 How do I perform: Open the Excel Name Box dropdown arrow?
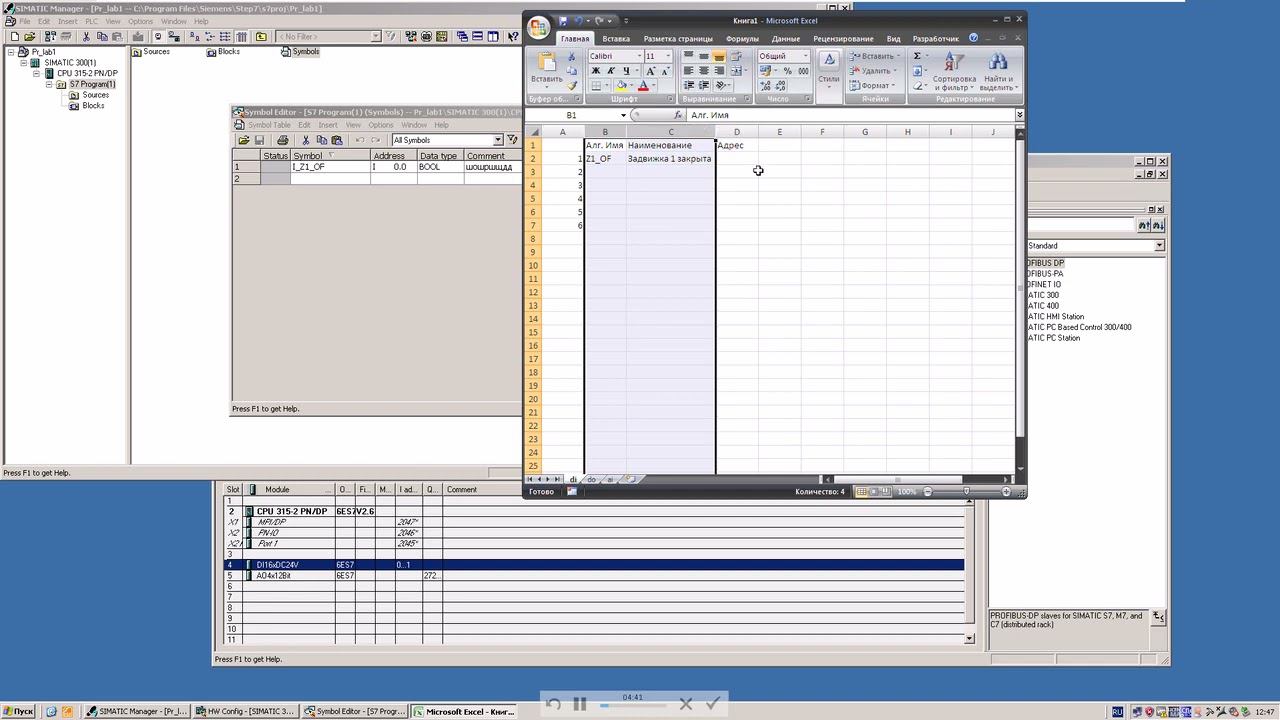tap(623, 115)
